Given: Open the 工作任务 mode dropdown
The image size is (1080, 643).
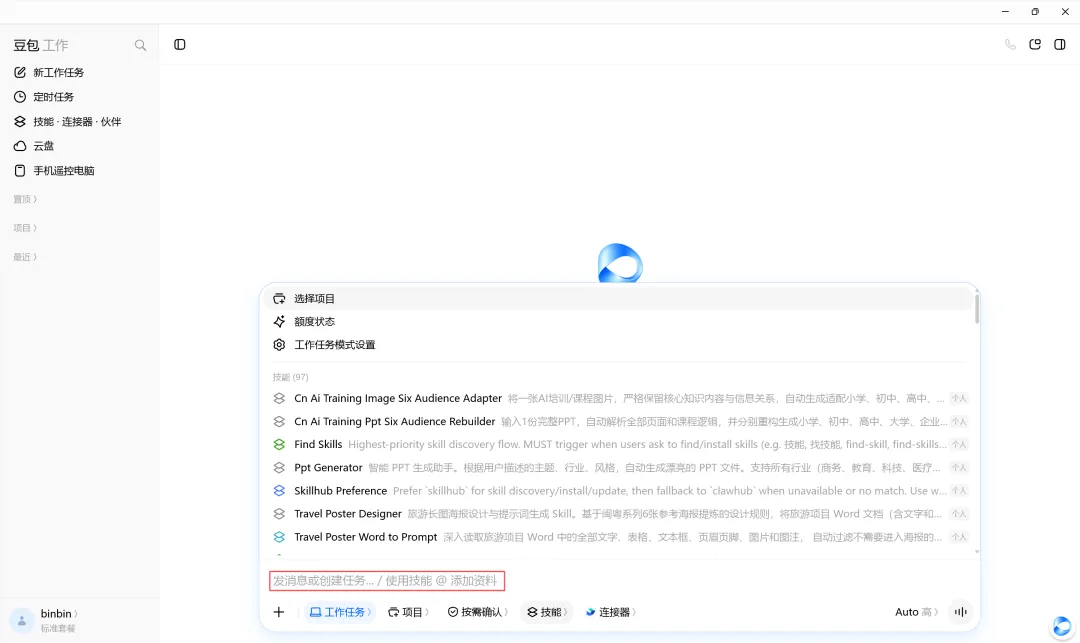Looking at the screenshot, I should 340,612.
